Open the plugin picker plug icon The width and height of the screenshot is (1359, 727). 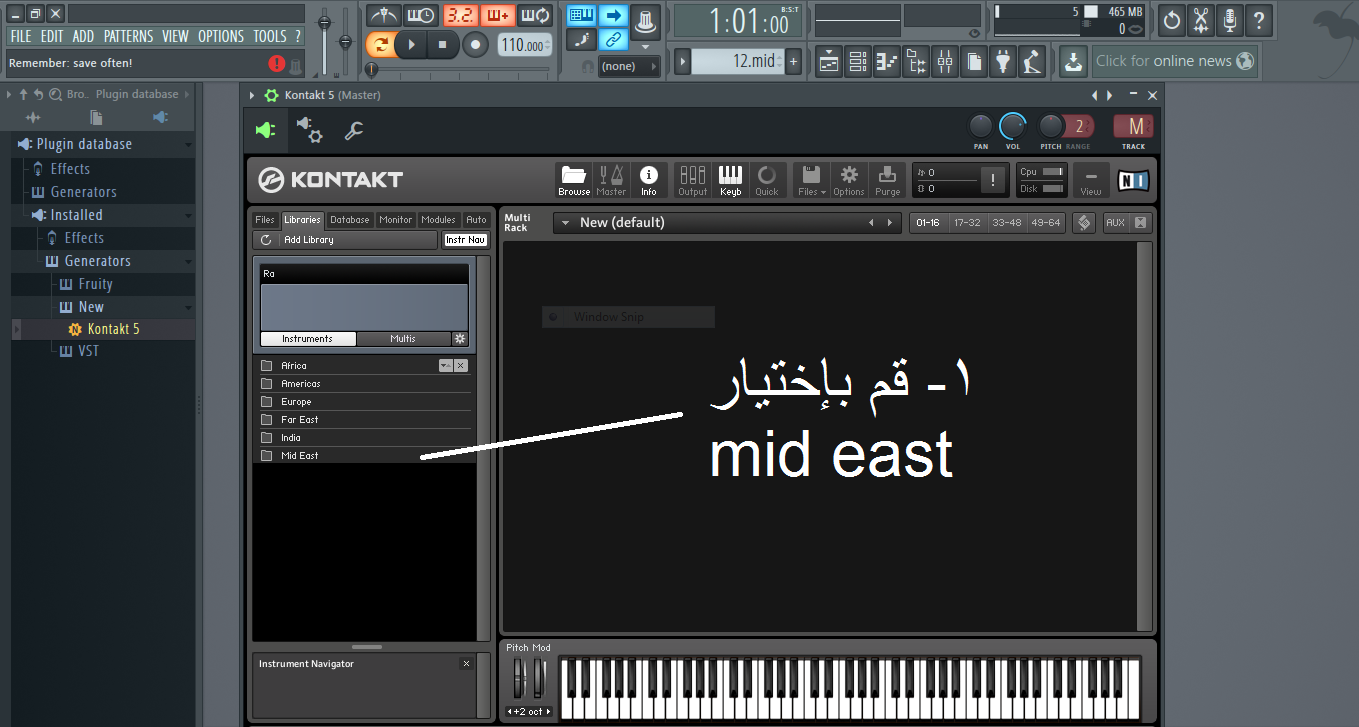[1003, 61]
